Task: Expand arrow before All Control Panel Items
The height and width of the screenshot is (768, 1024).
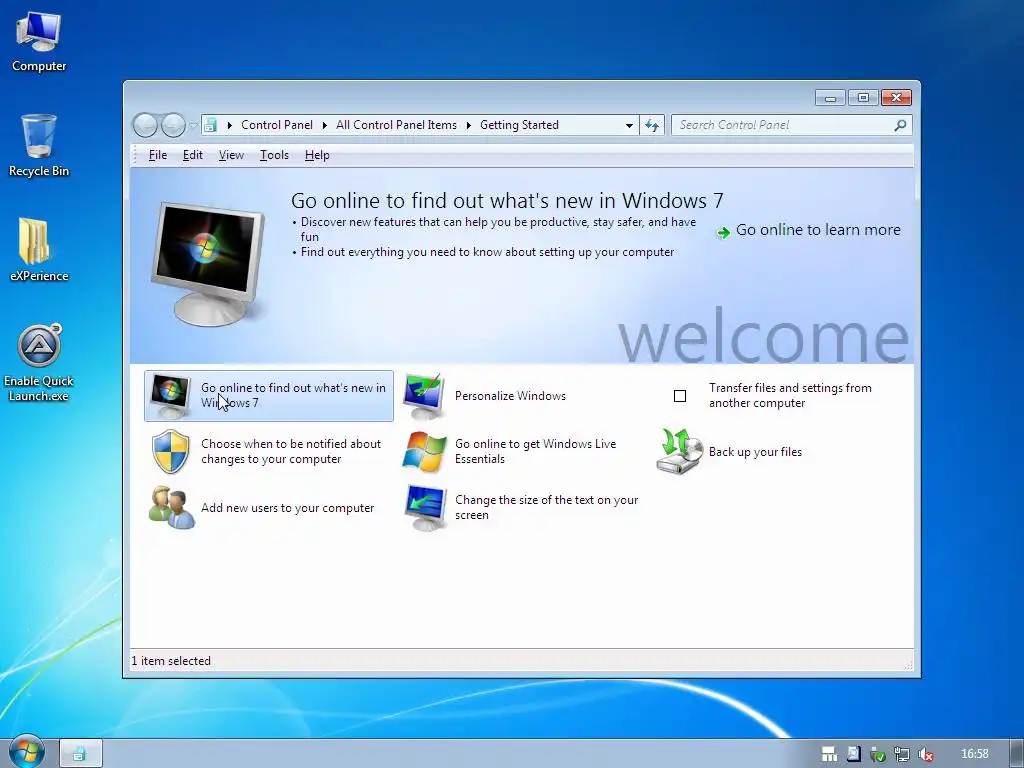Action: tap(325, 125)
